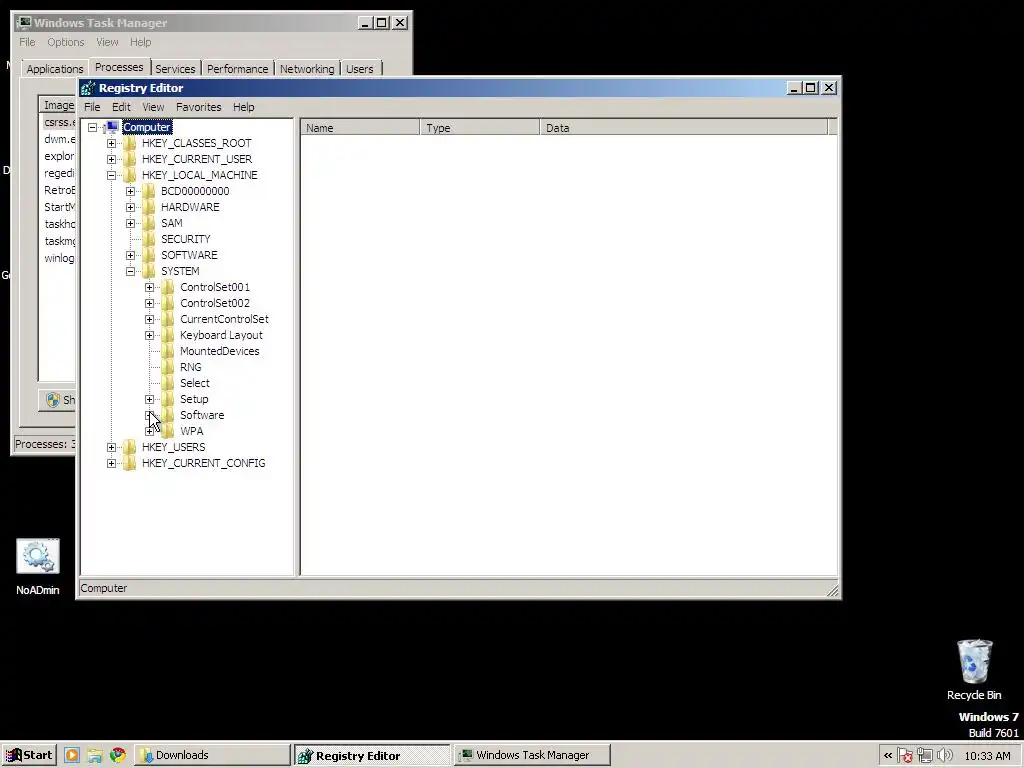The image size is (1024, 768).
Task: Click the HKEY_CURRENT_USER folder icon
Action: 130,159
